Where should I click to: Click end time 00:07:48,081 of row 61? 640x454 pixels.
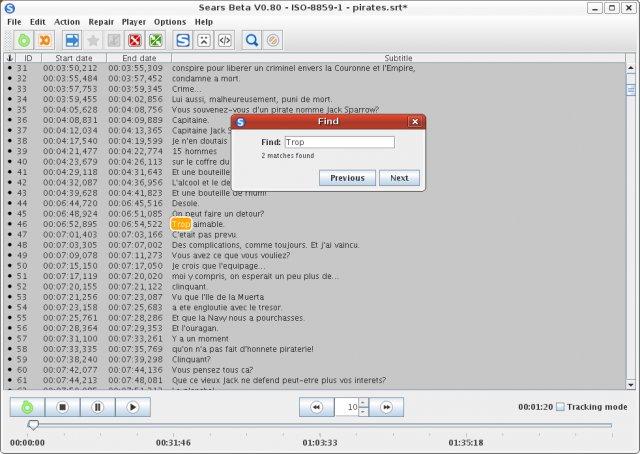135,380
